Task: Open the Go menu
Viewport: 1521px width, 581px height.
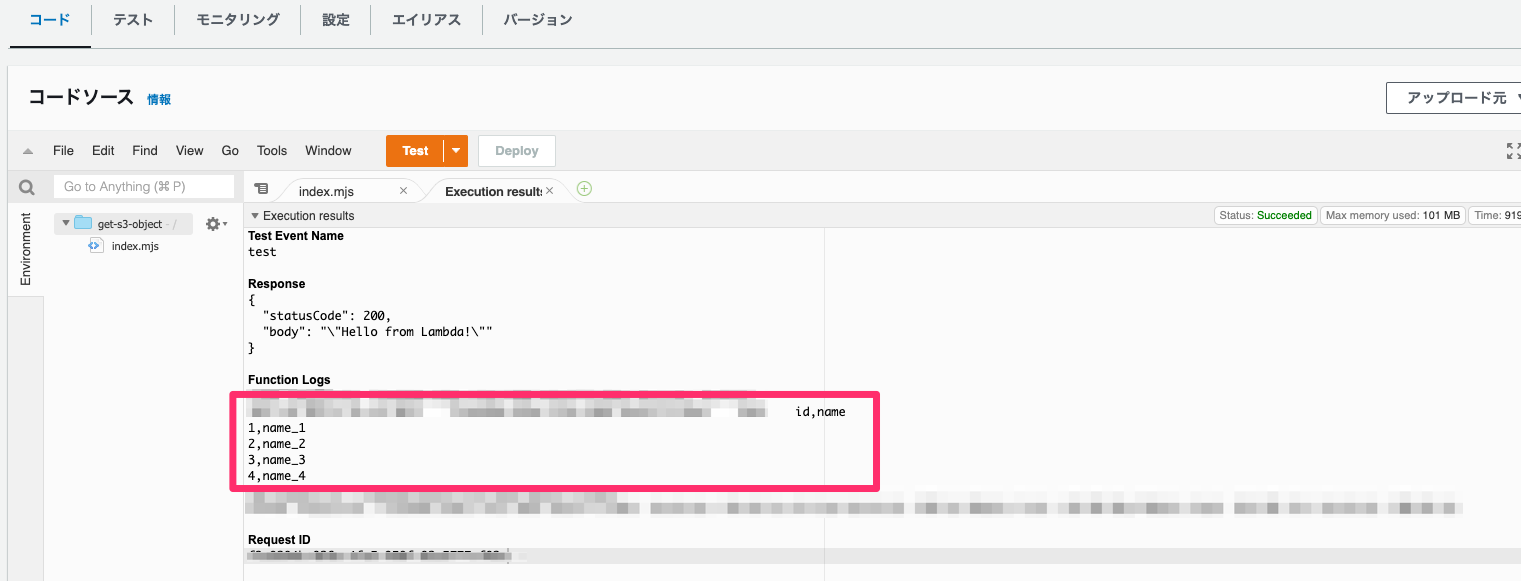Action: coord(230,151)
